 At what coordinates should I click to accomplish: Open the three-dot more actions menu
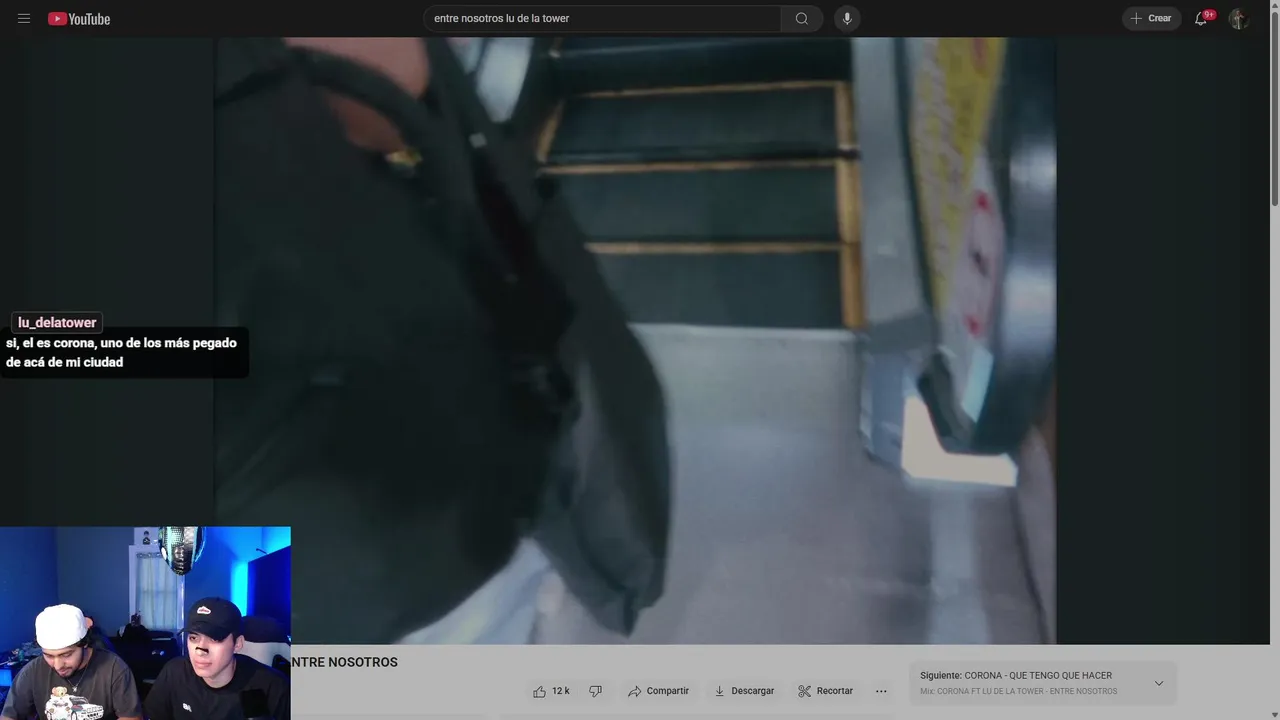pos(881,691)
